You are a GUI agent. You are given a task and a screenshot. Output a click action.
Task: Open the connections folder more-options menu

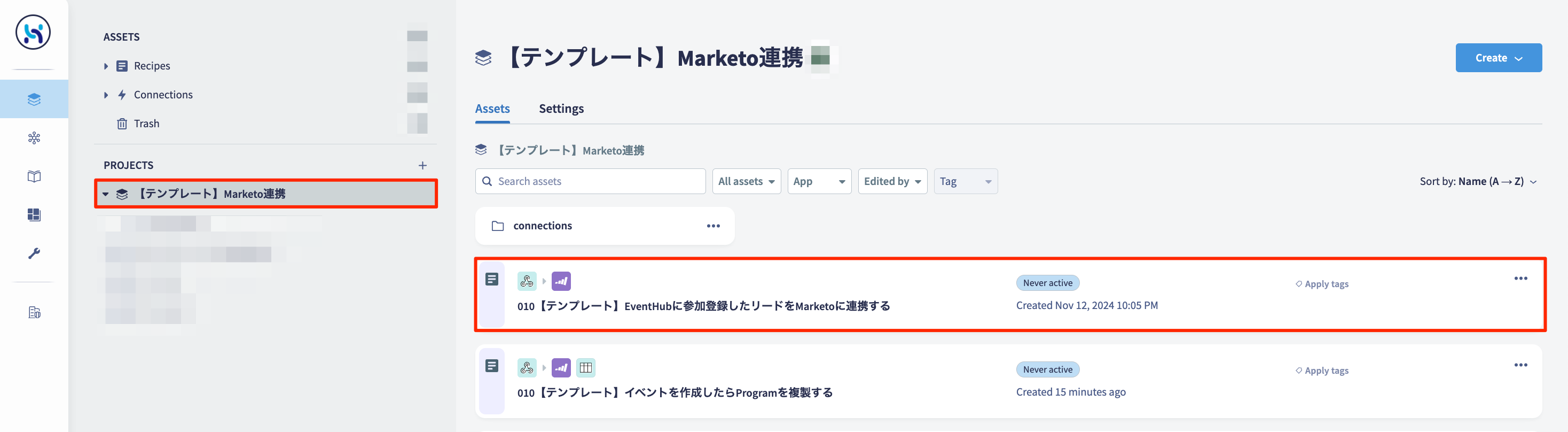pos(714,226)
